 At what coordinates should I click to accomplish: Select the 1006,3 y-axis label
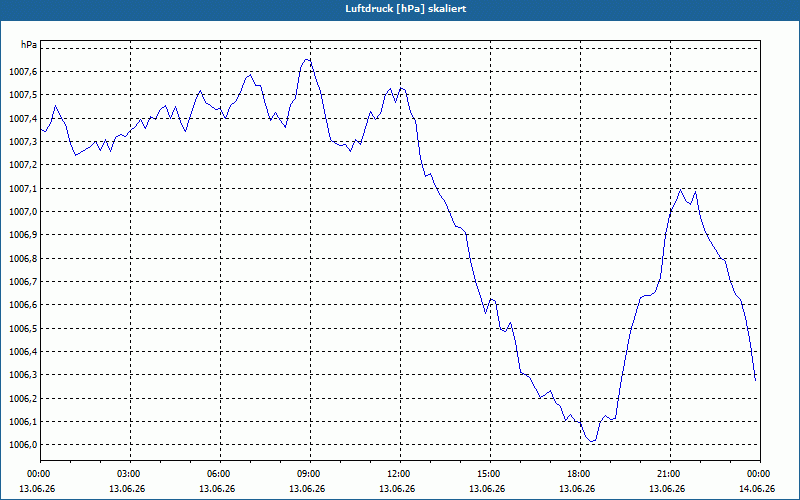click(x=23, y=374)
